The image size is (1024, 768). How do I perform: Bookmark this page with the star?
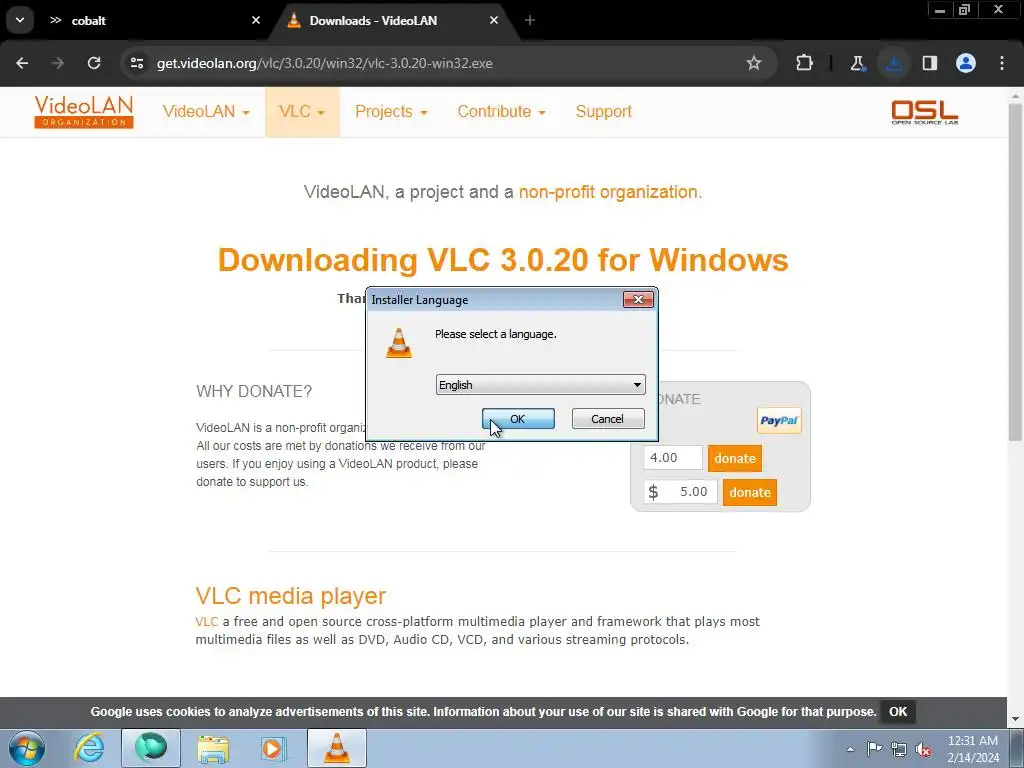coord(754,63)
